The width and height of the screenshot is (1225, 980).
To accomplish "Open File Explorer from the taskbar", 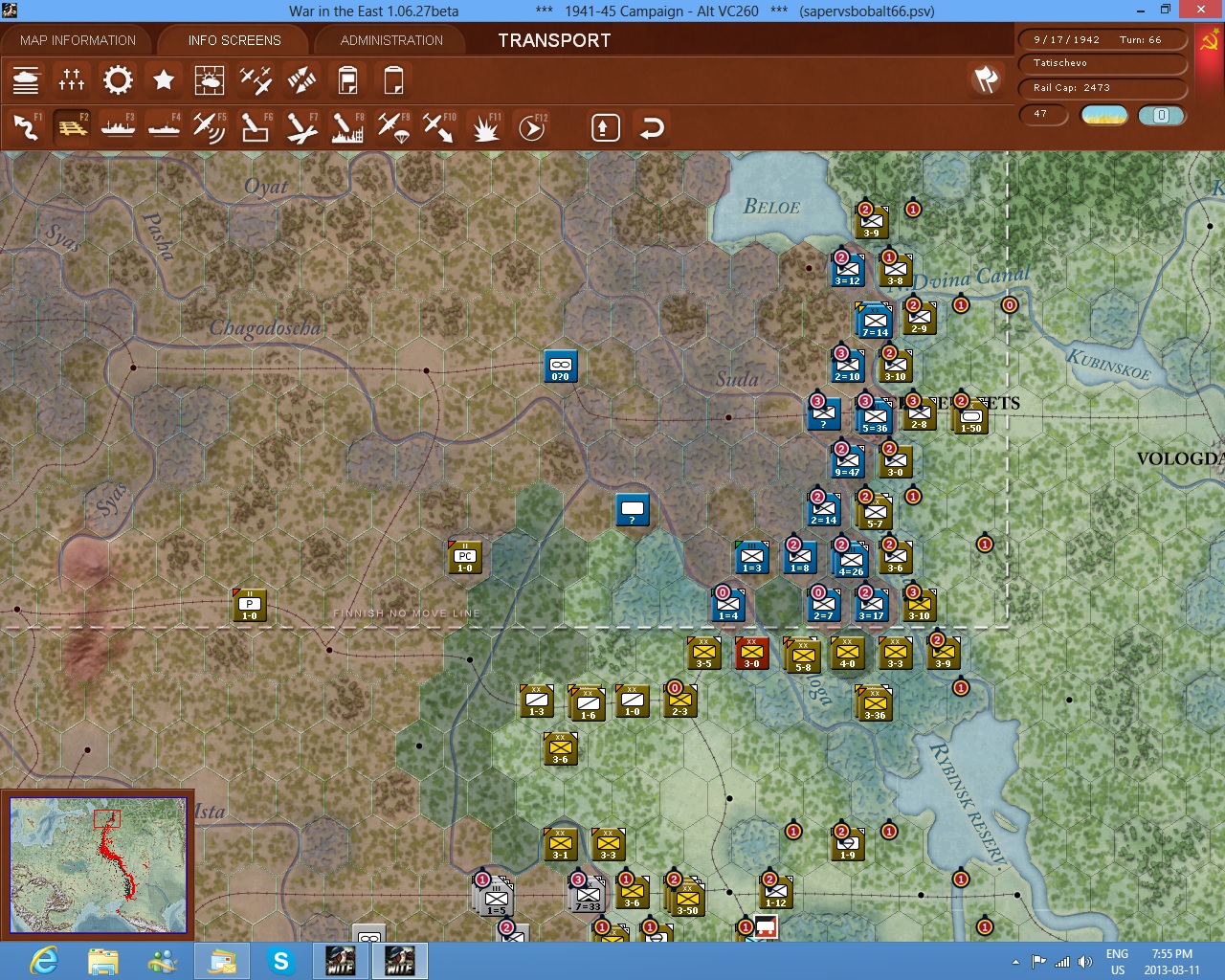I will point(103,960).
